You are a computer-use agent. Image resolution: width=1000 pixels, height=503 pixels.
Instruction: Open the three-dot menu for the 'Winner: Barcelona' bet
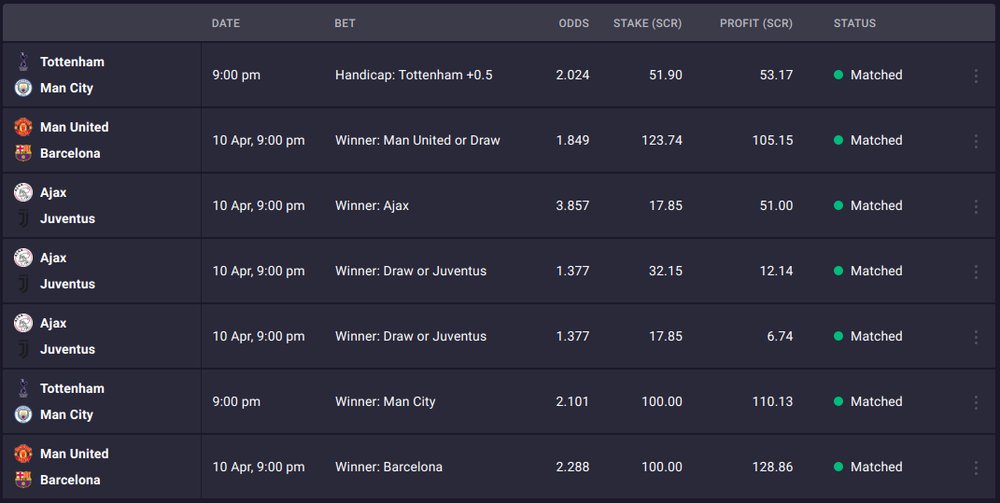click(x=976, y=467)
